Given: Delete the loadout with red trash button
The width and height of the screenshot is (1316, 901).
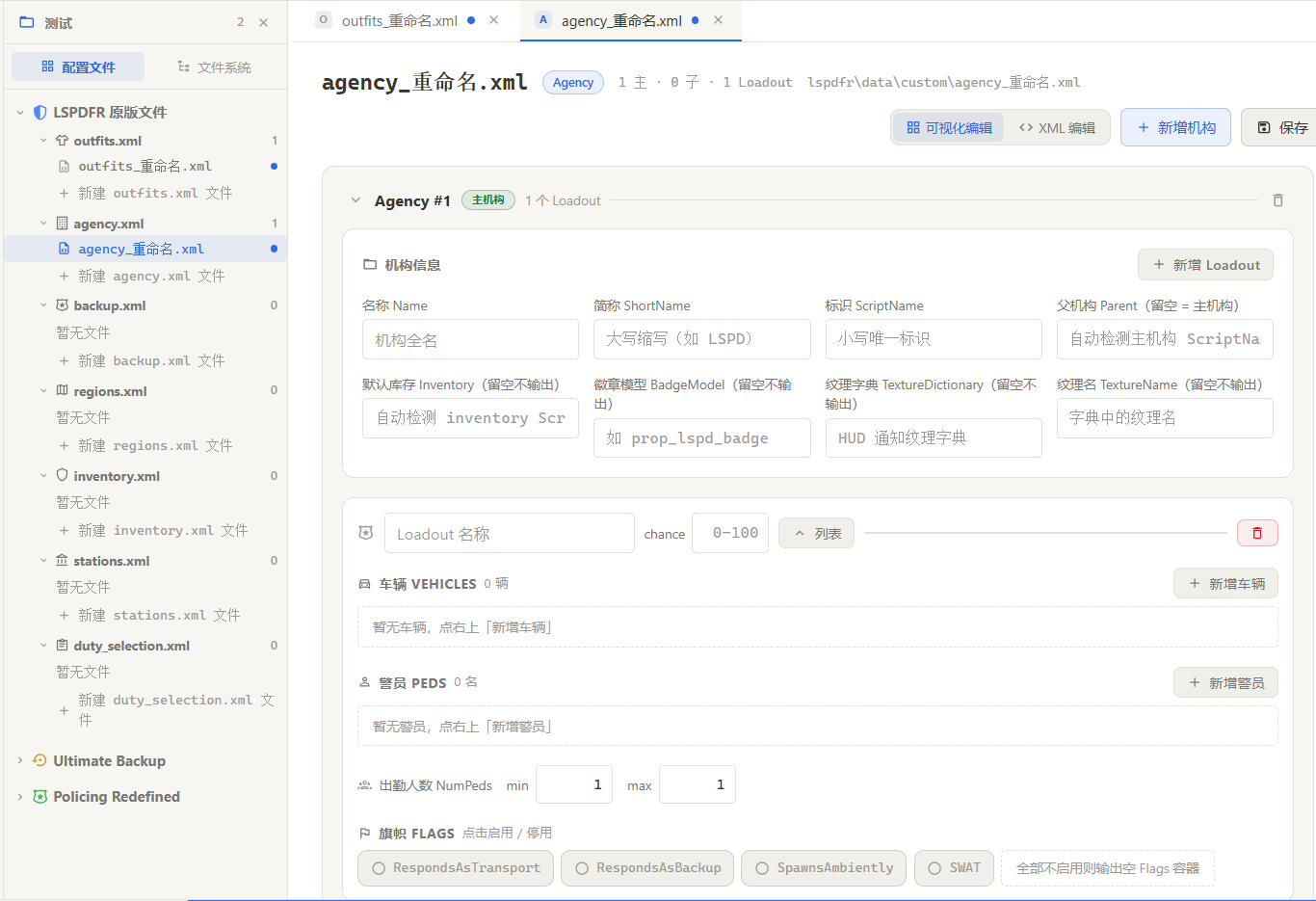Looking at the screenshot, I should tap(1257, 533).
